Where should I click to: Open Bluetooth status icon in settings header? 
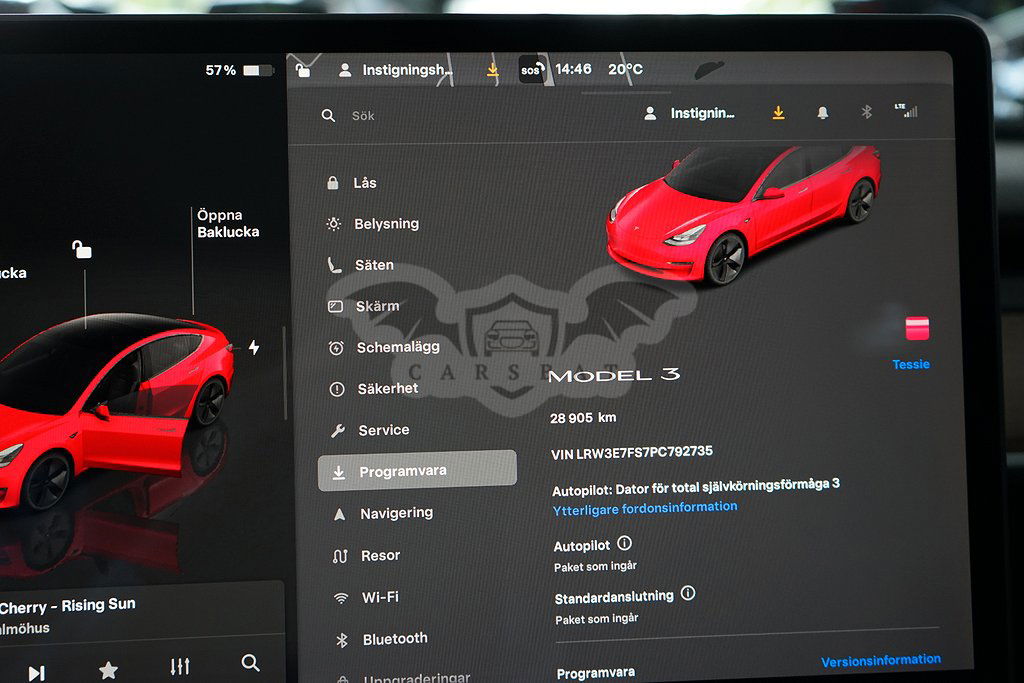point(867,113)
